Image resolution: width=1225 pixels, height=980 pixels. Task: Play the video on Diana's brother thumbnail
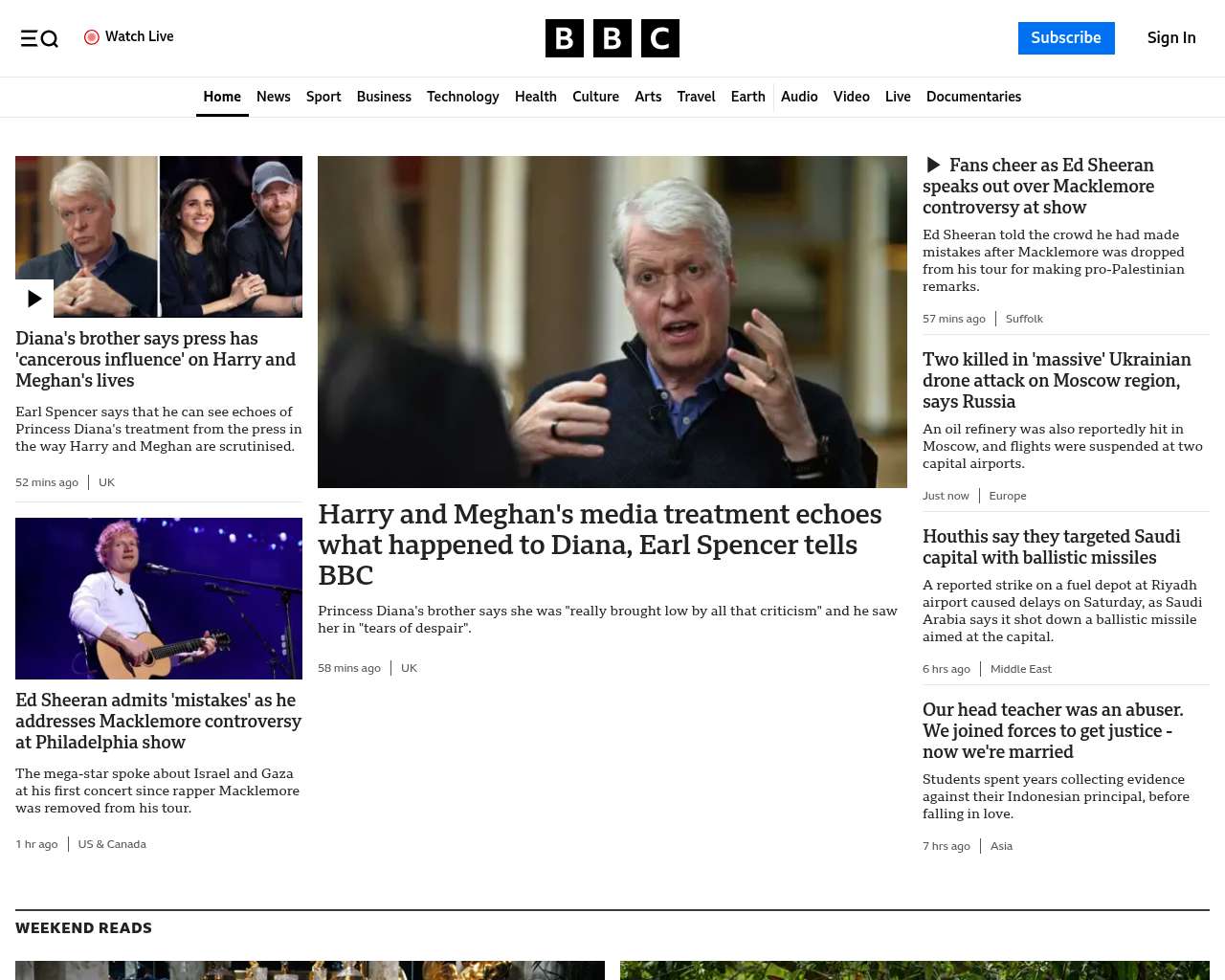(x=34, y=299)
